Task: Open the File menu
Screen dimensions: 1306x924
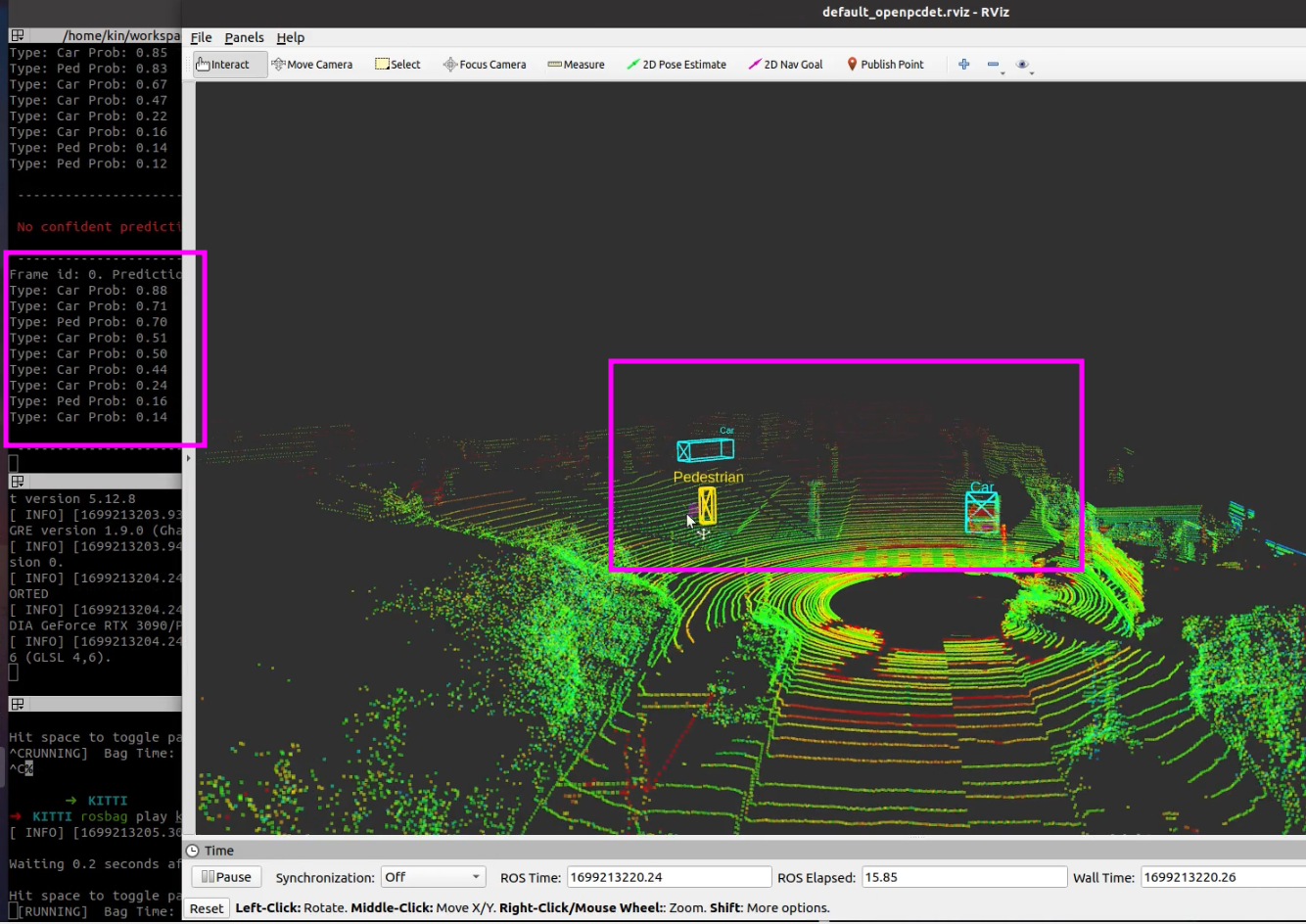Action: point(201,37)
